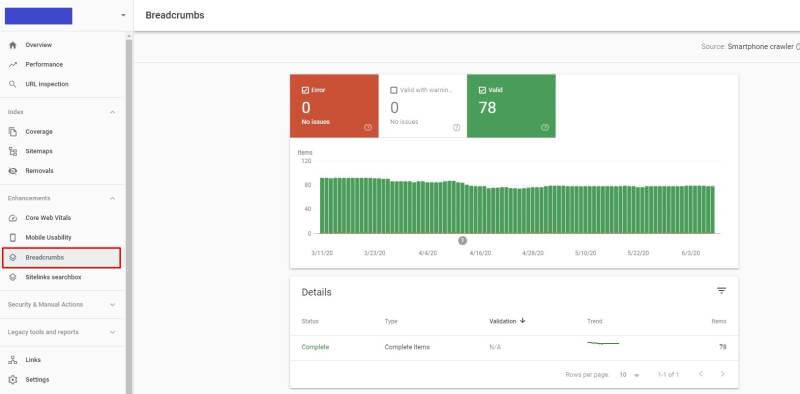Click the filter icon in Details

point(721,291)
